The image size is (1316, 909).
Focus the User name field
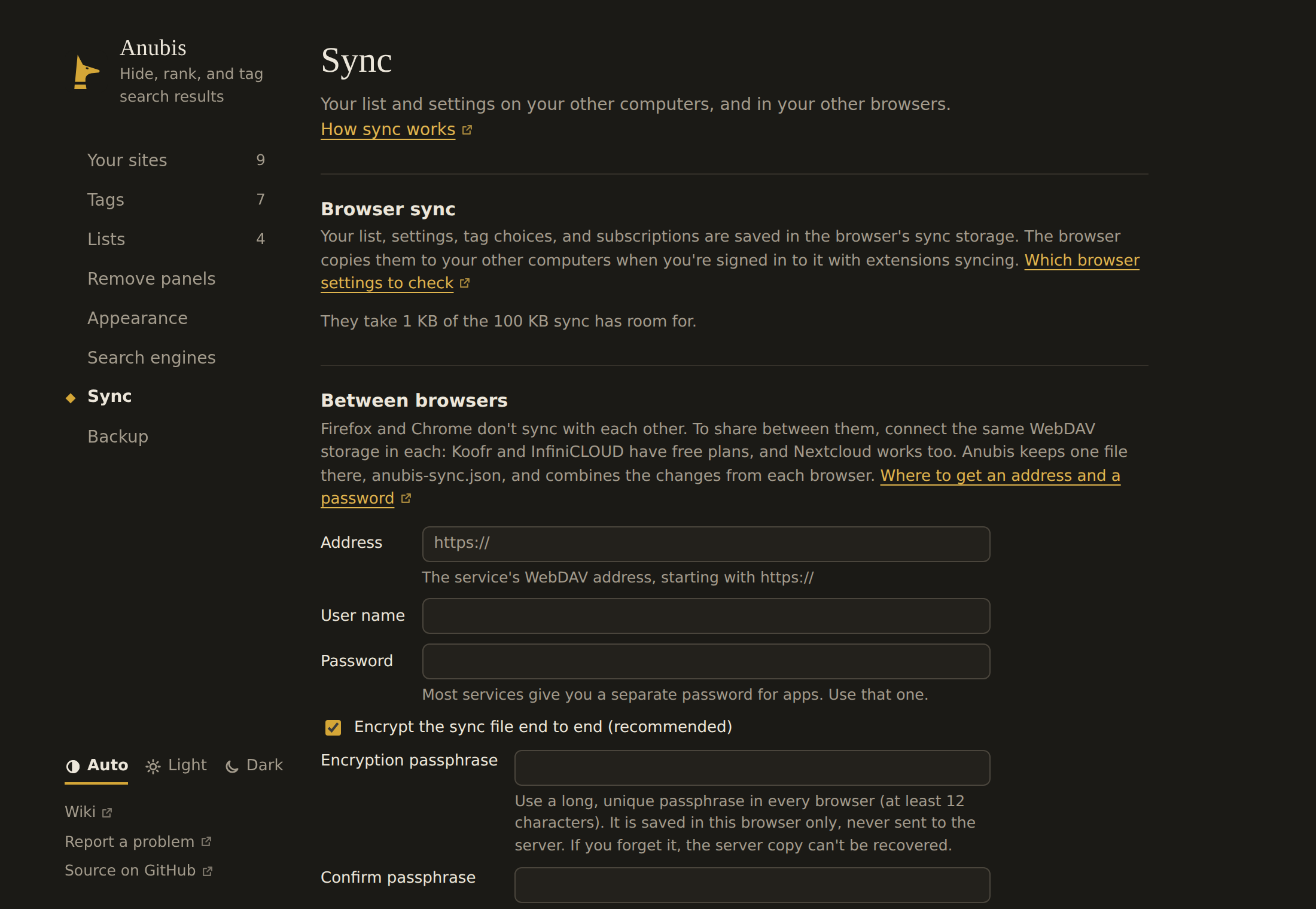coord(706,616)
